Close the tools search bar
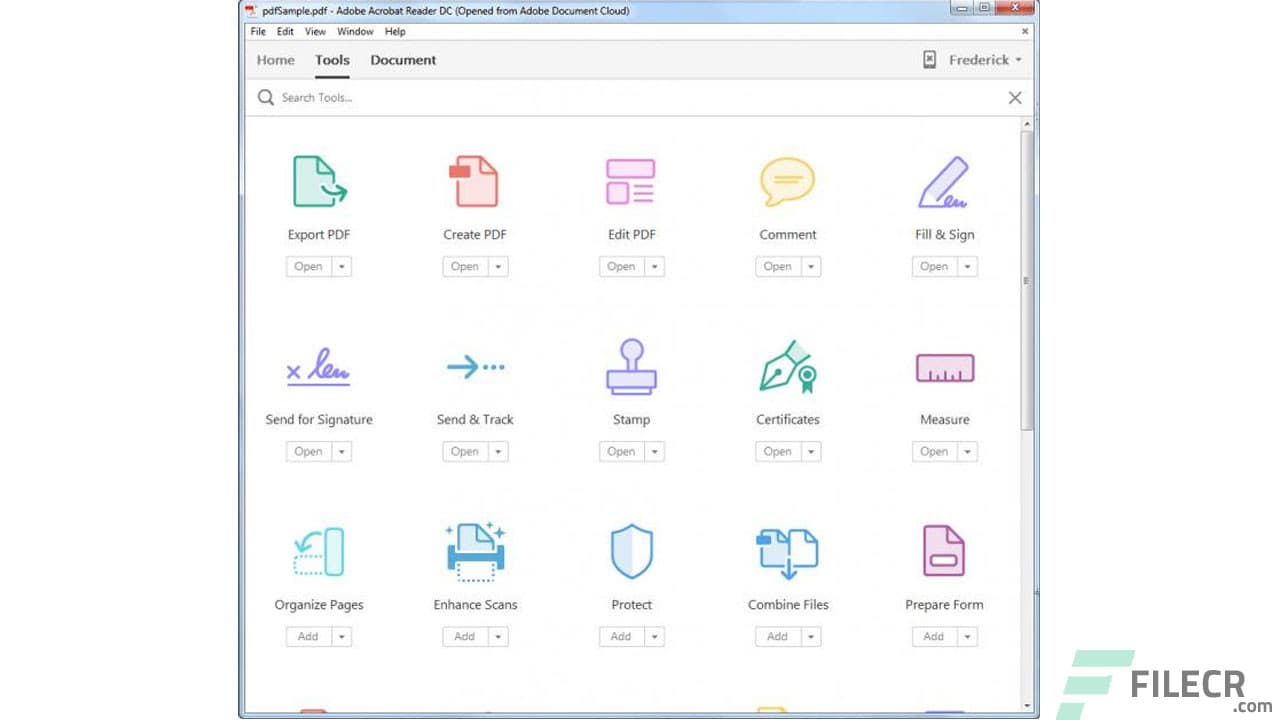1280x720 pixels. coord(1015,97)
